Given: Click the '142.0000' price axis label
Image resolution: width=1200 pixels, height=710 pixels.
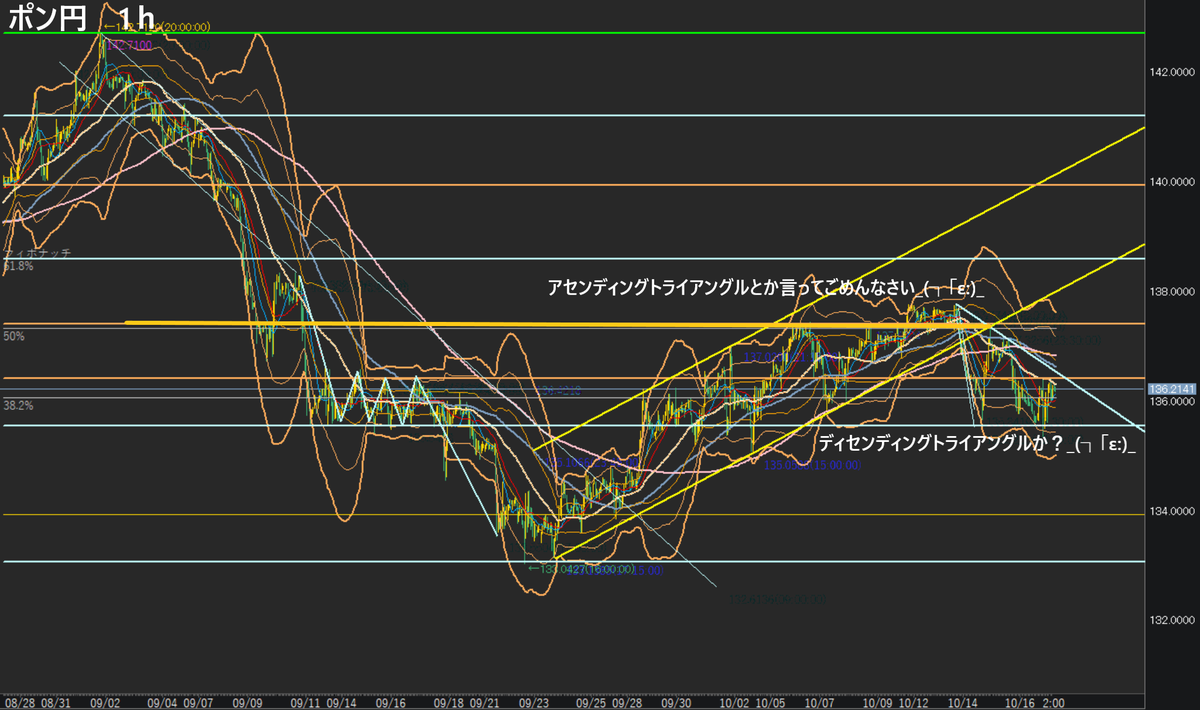Looking at the screenshot, I should (x=1173, y=72).
